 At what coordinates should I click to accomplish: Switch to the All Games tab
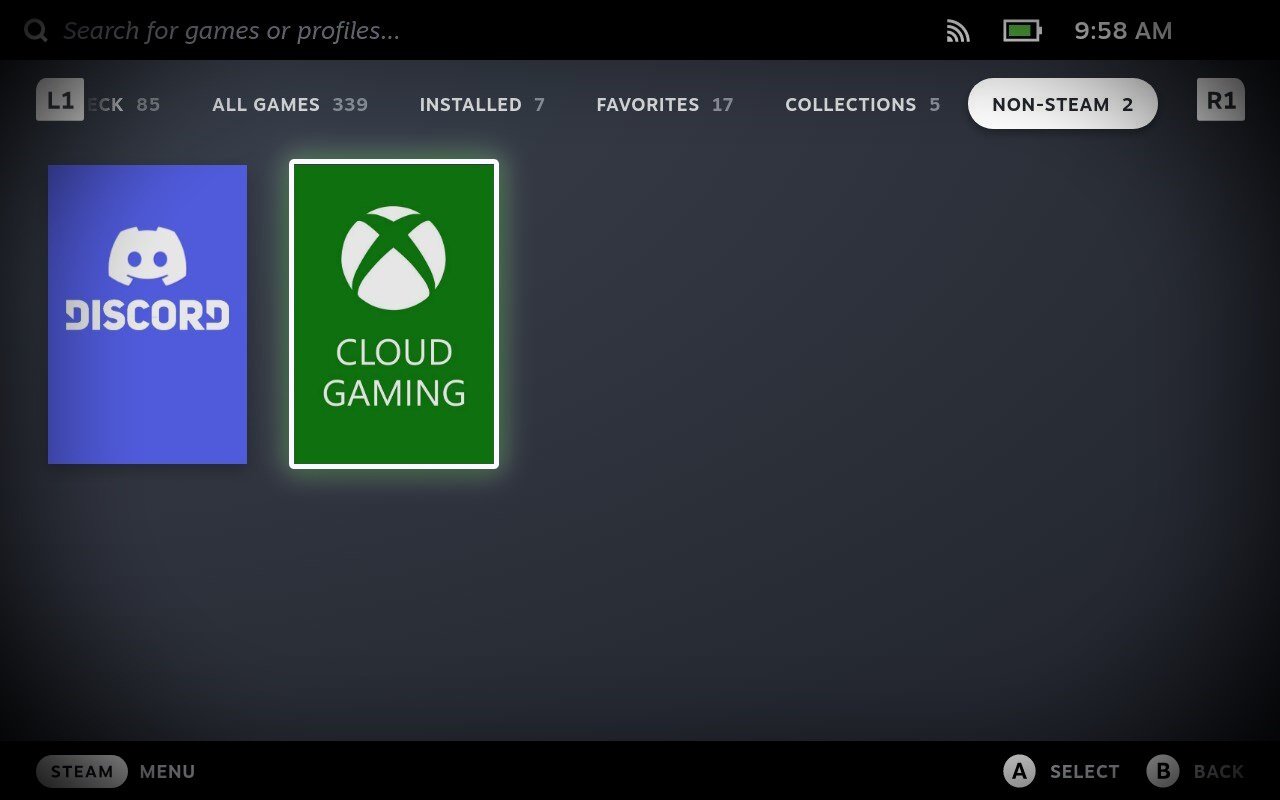click(290, 105)
